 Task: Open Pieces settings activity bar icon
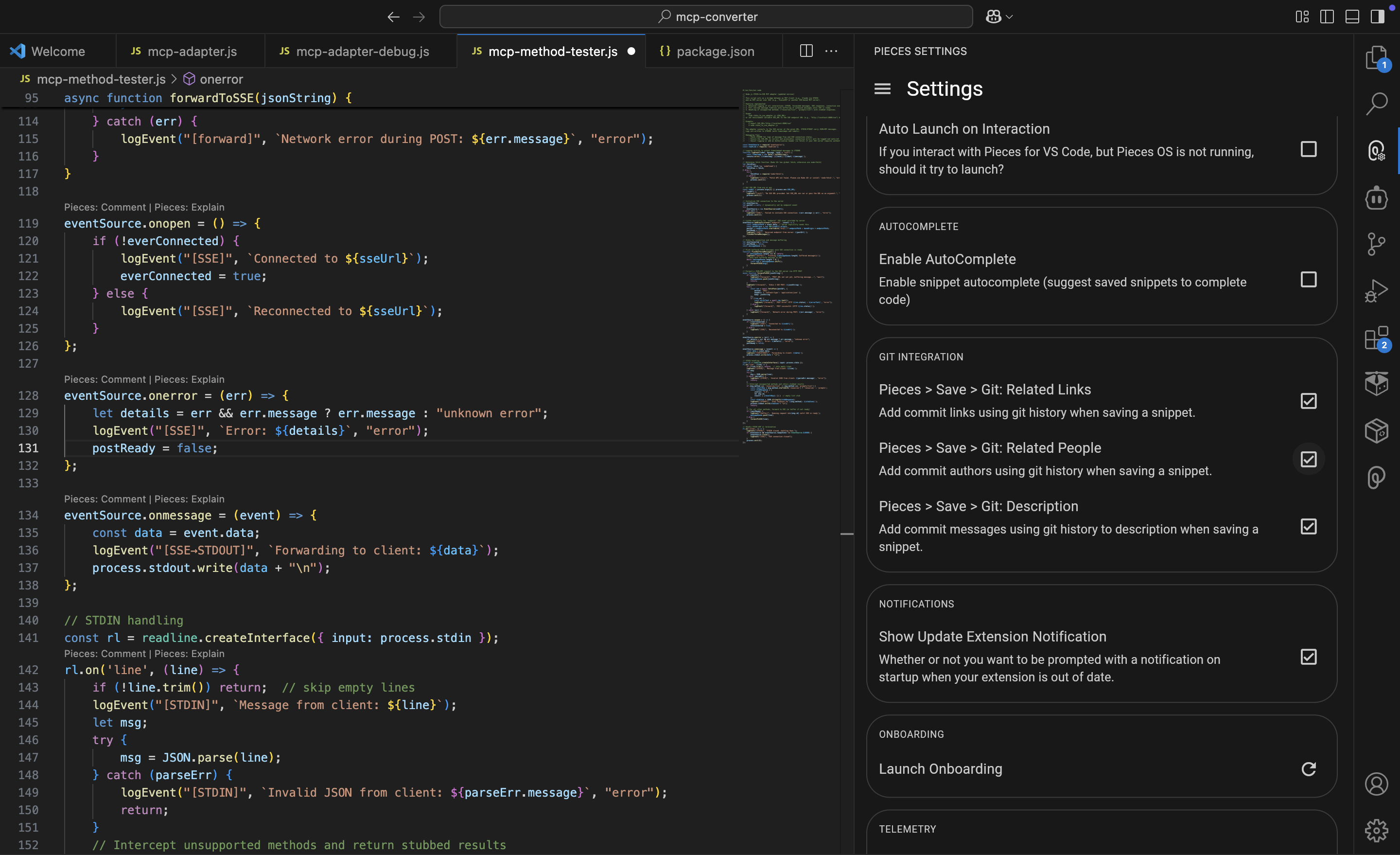1376,151
